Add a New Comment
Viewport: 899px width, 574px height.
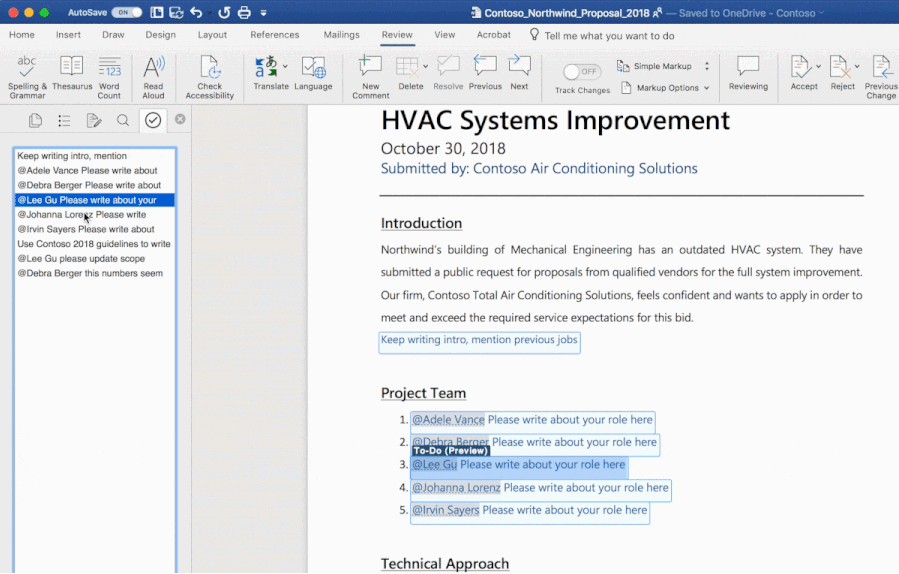370,77
